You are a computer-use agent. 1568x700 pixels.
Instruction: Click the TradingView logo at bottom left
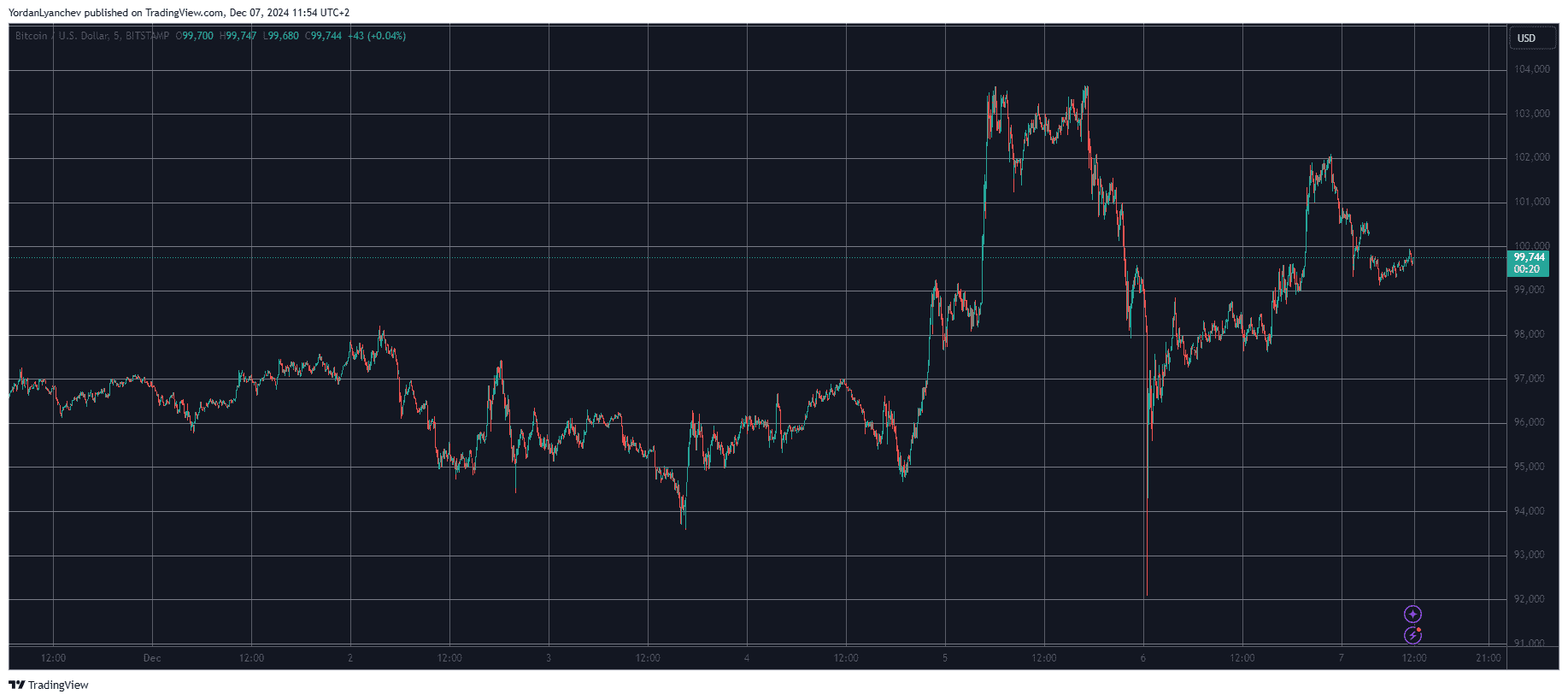click(49, 685)
